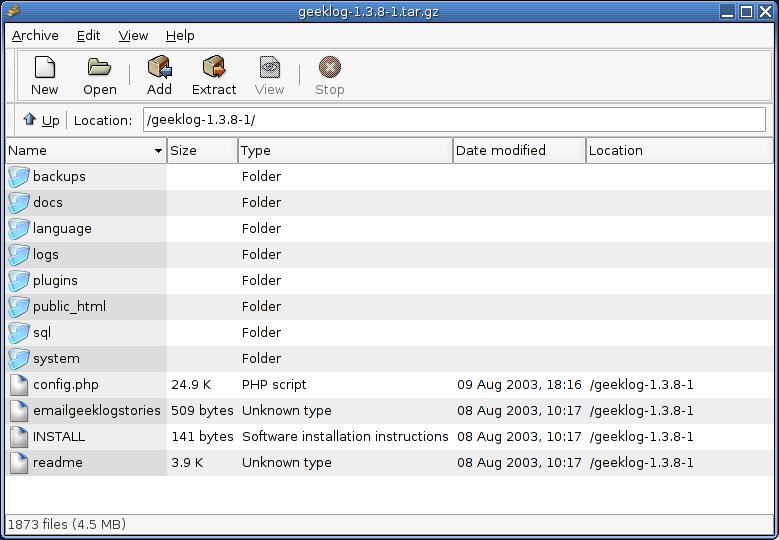
Task: Click the 3.9 K size cell
Action: point(187,463)
